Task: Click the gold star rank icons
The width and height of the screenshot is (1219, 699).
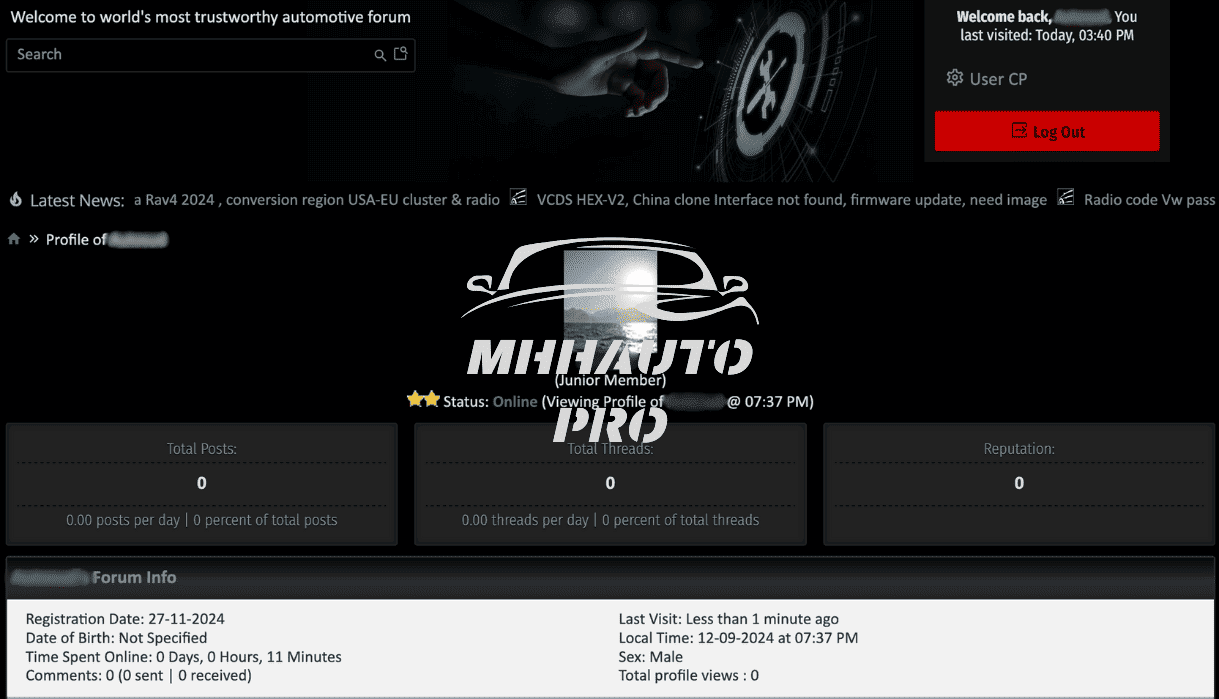Action: click(x=424, y=400)
